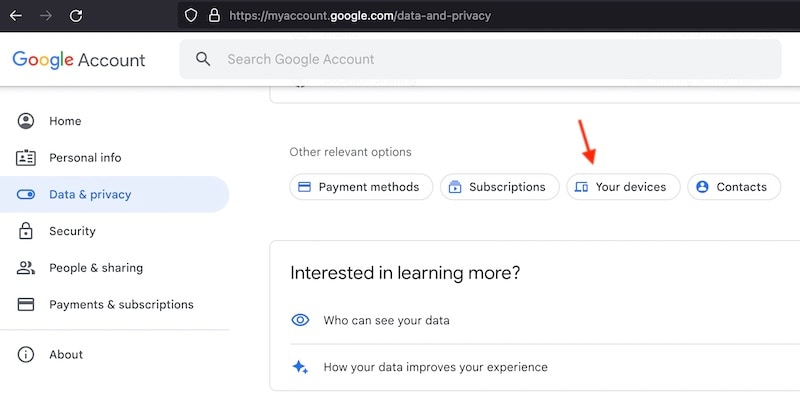Open the Contacts chip
The width and height of the screenshot is (800, 407).
click(x=734, y=187)
